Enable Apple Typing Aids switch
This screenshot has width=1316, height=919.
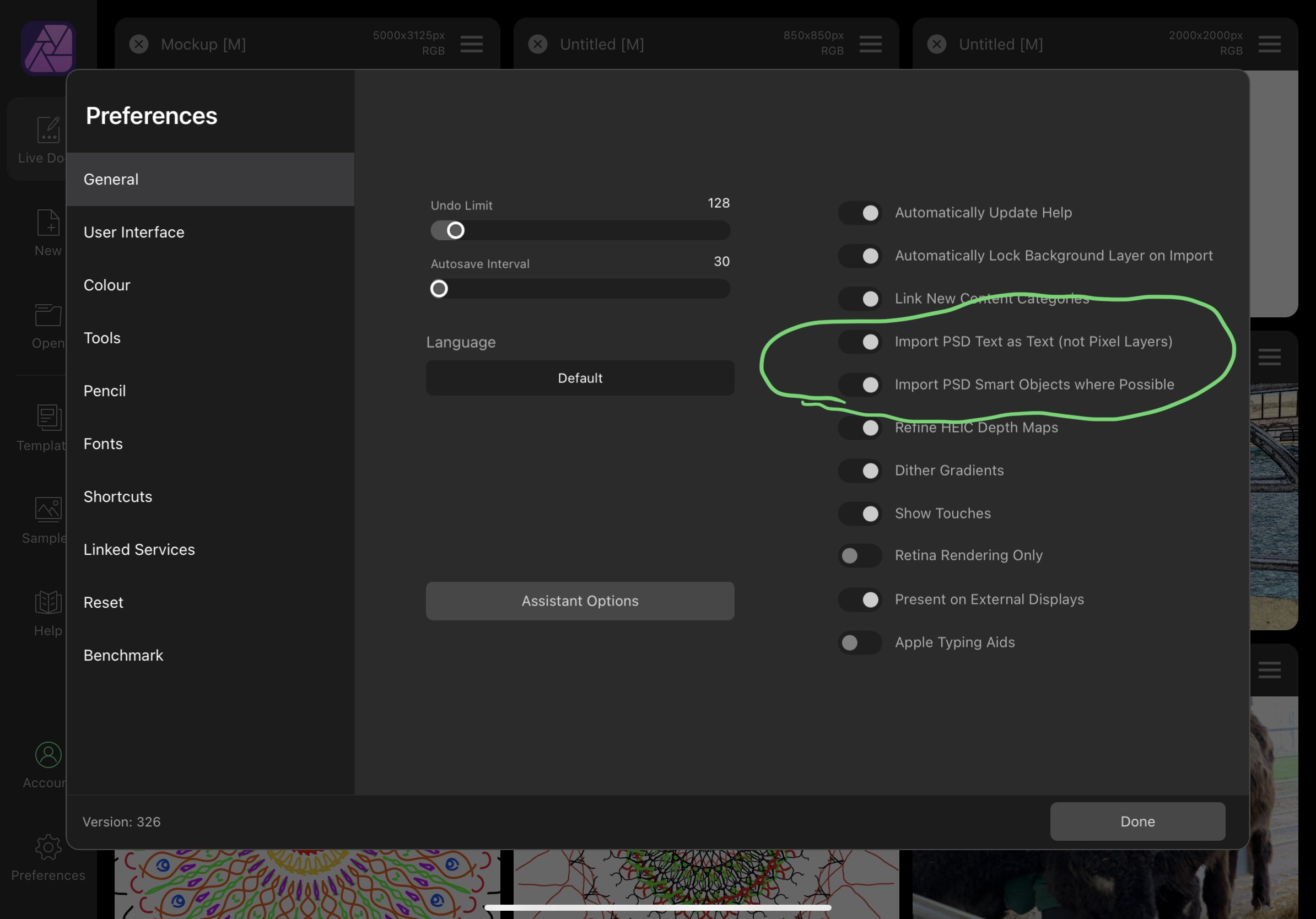point(860,643)
